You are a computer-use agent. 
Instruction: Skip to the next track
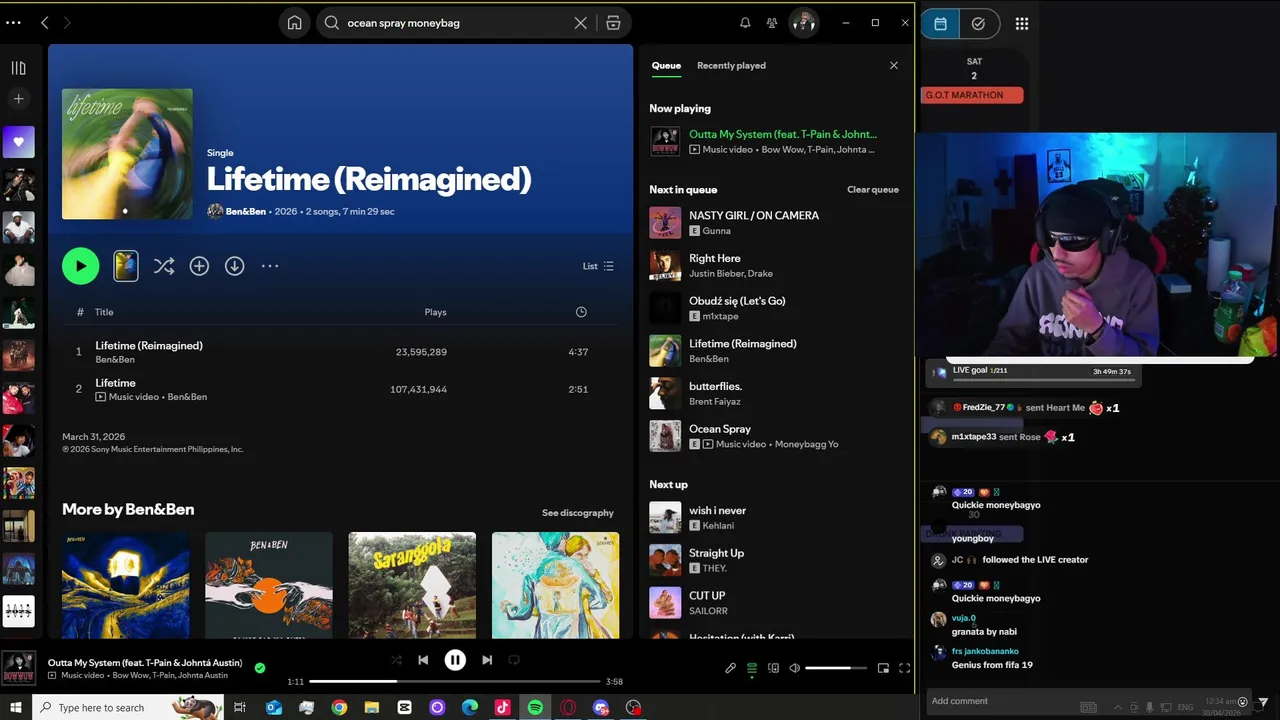[x=487, y=660]
